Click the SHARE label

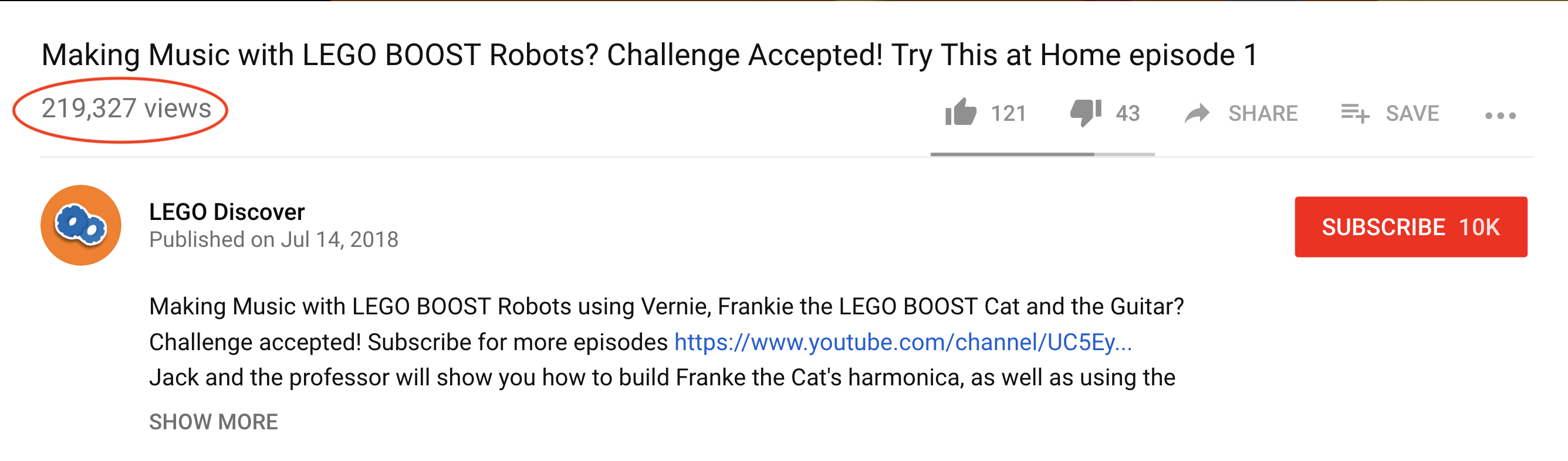1262,114
